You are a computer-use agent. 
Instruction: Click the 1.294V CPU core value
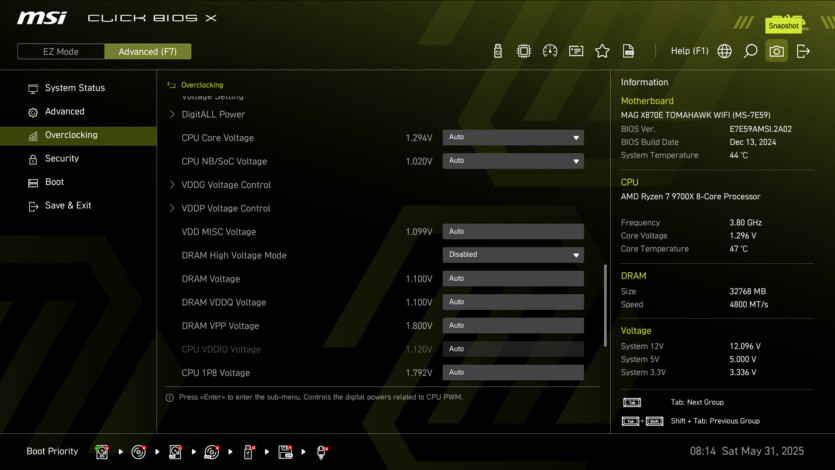[419, 138]
